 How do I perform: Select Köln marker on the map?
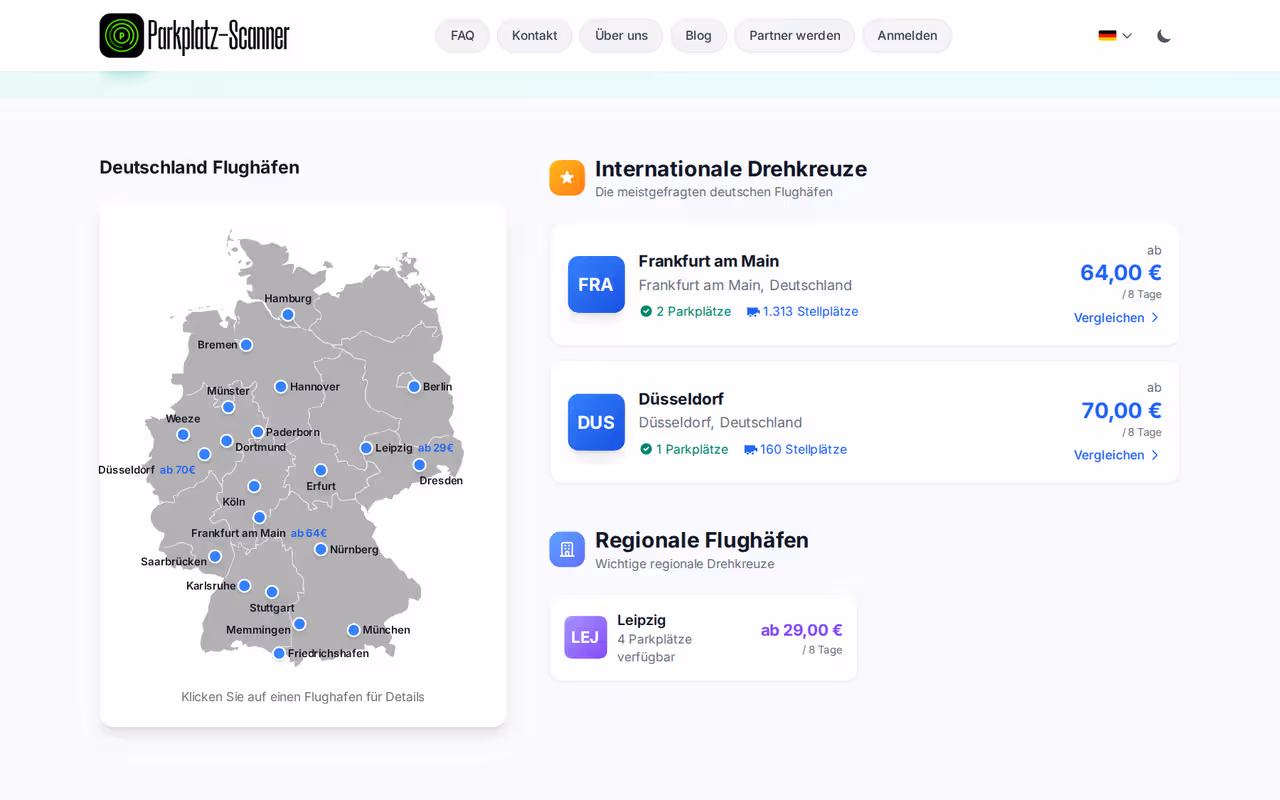point(254,486)
